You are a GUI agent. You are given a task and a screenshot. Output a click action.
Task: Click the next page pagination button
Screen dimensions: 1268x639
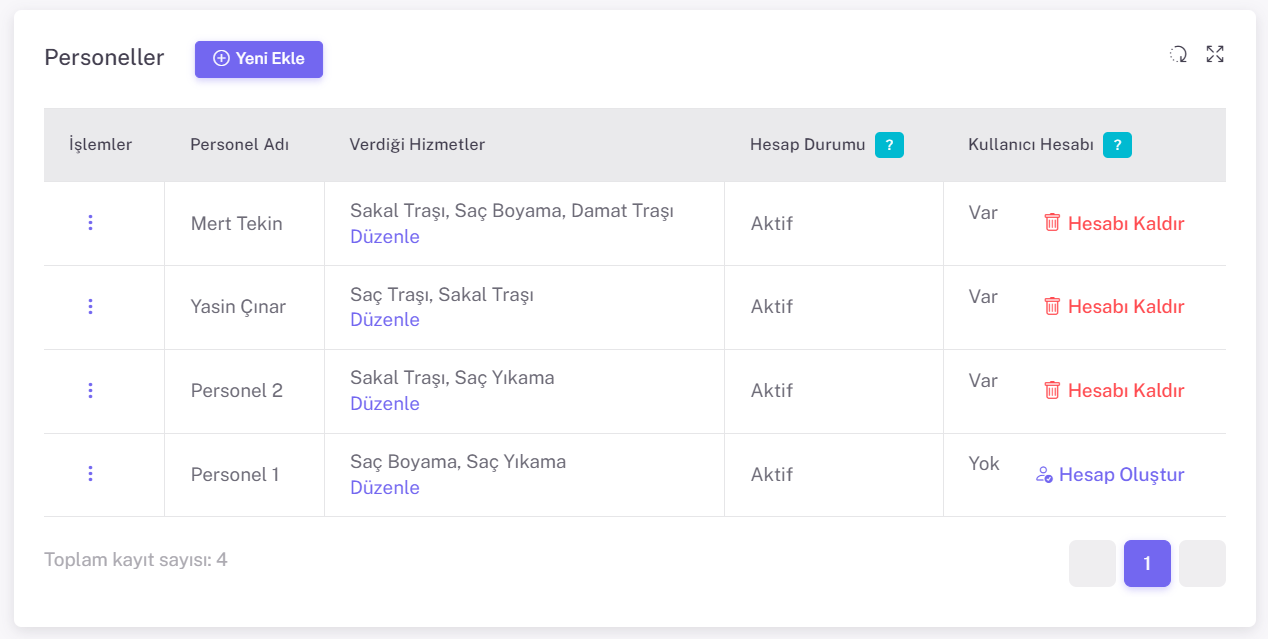[1202, 563]
